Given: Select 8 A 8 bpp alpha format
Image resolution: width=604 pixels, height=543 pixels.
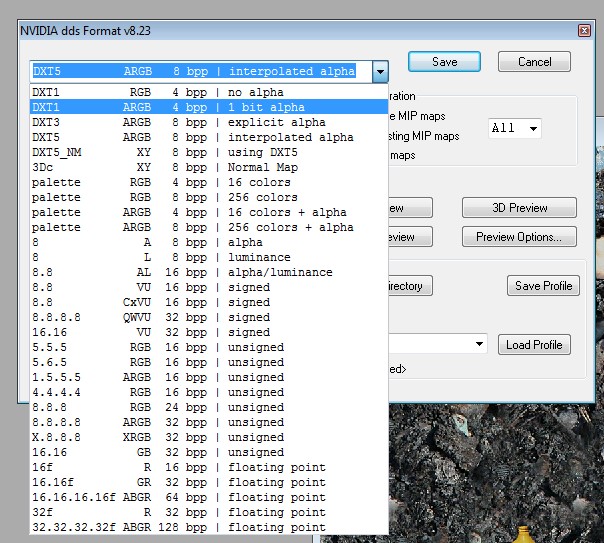Looking at the screenshot, I should click(x=209, y=242).
